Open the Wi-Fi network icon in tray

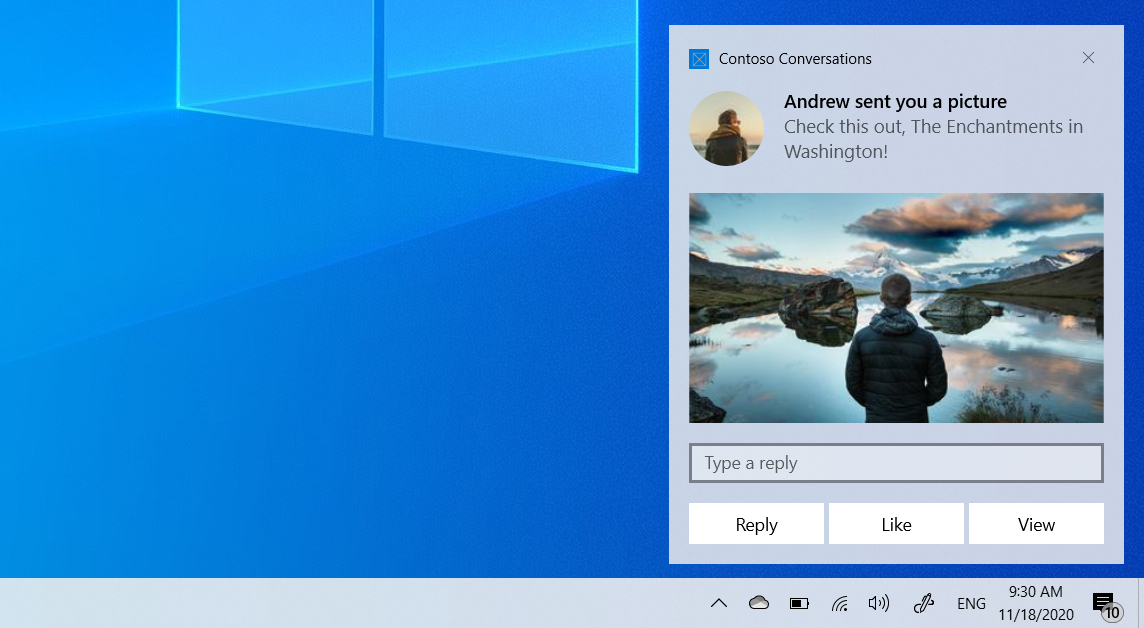pyautogui.click(x=839, y=603)
